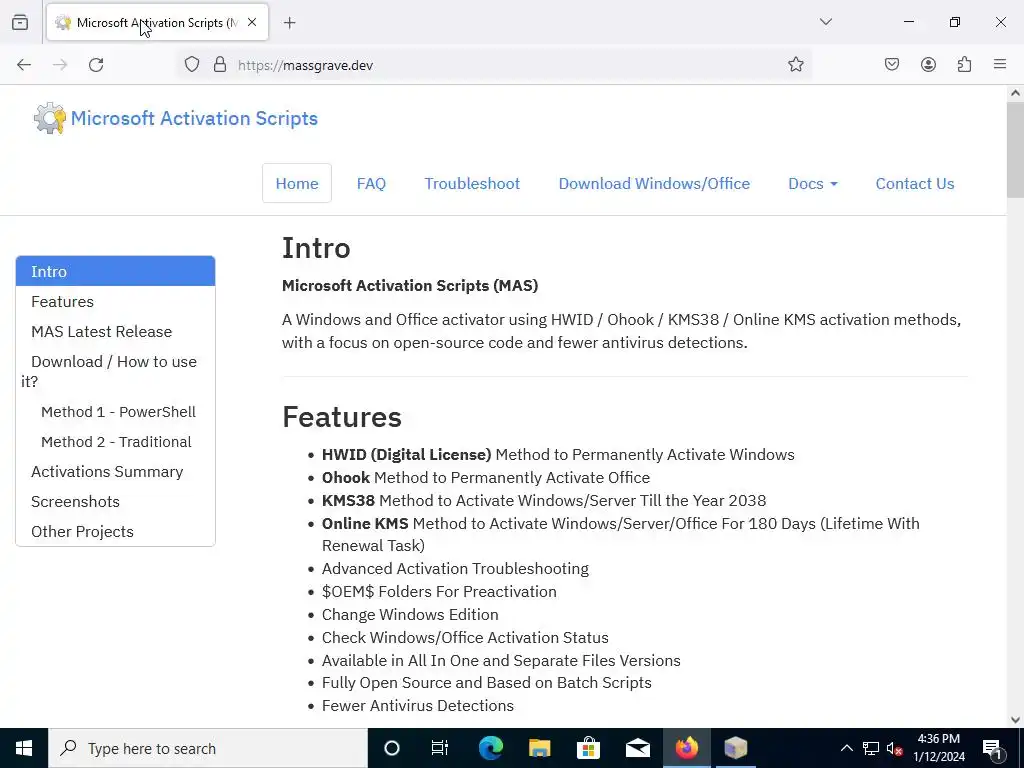Jump to Method 1 - PowerShell

(x=118, y=412)
